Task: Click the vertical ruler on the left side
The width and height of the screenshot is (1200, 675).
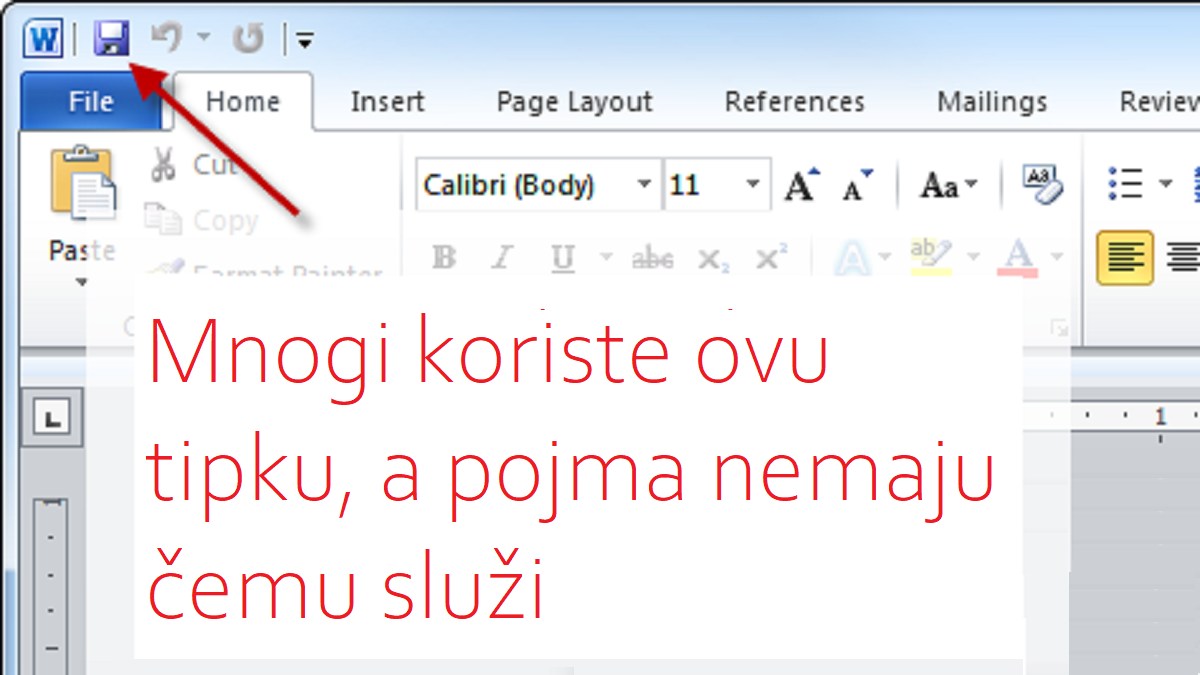Action: click(50, 585)
